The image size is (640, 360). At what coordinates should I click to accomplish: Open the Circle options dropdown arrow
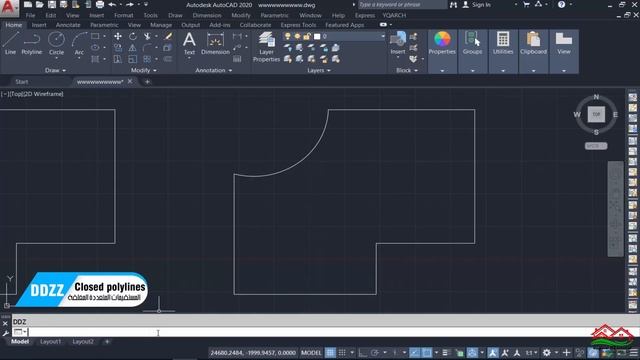[56, 58]
